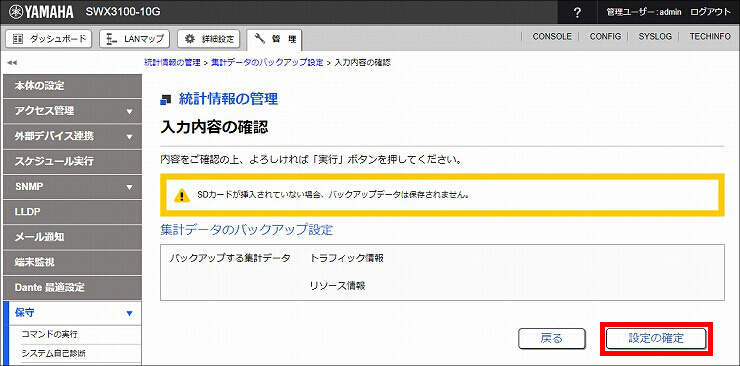
Task: Open スケジュール実行 in sidebar
Action: pos(72,161)
